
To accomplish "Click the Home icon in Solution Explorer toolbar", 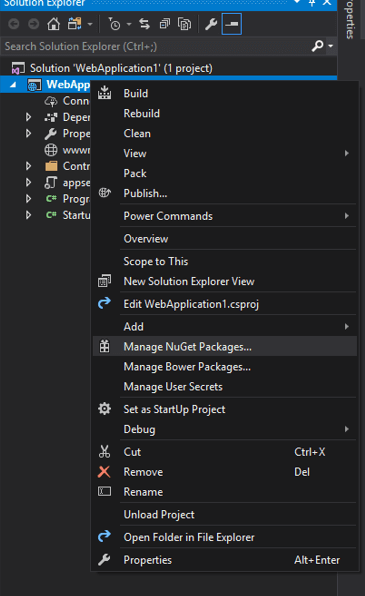I will 53,24.
